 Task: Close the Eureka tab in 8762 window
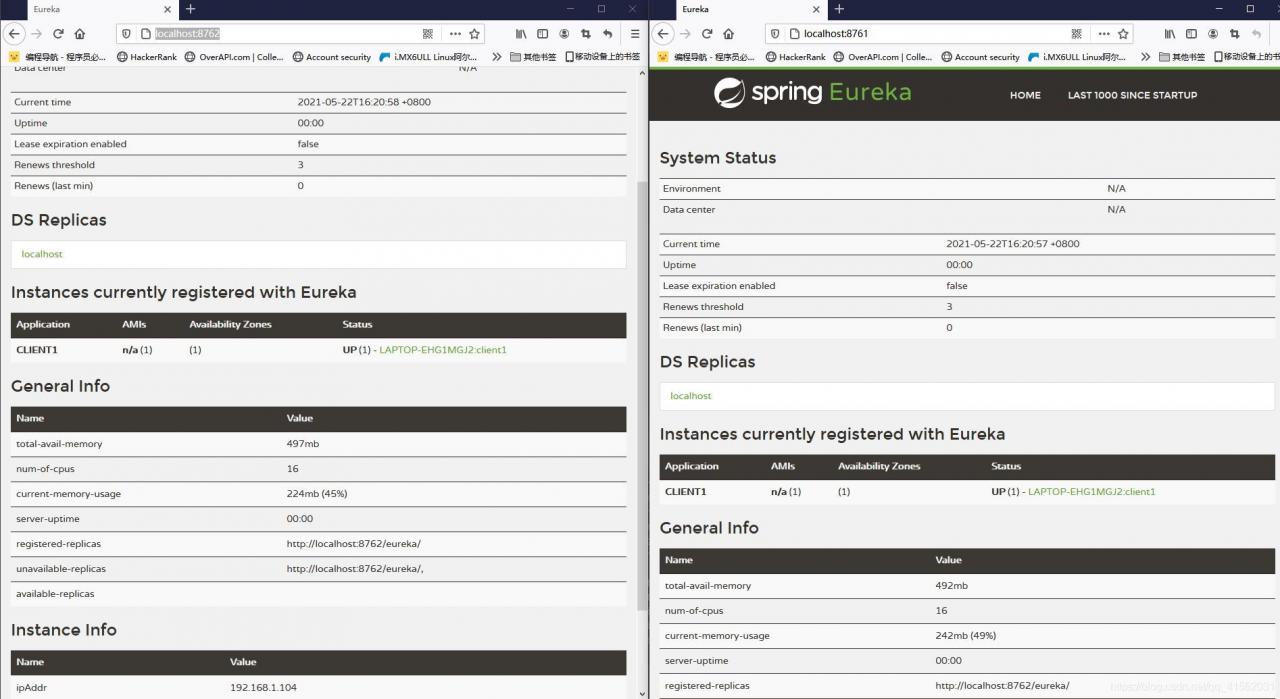(166, 9)
